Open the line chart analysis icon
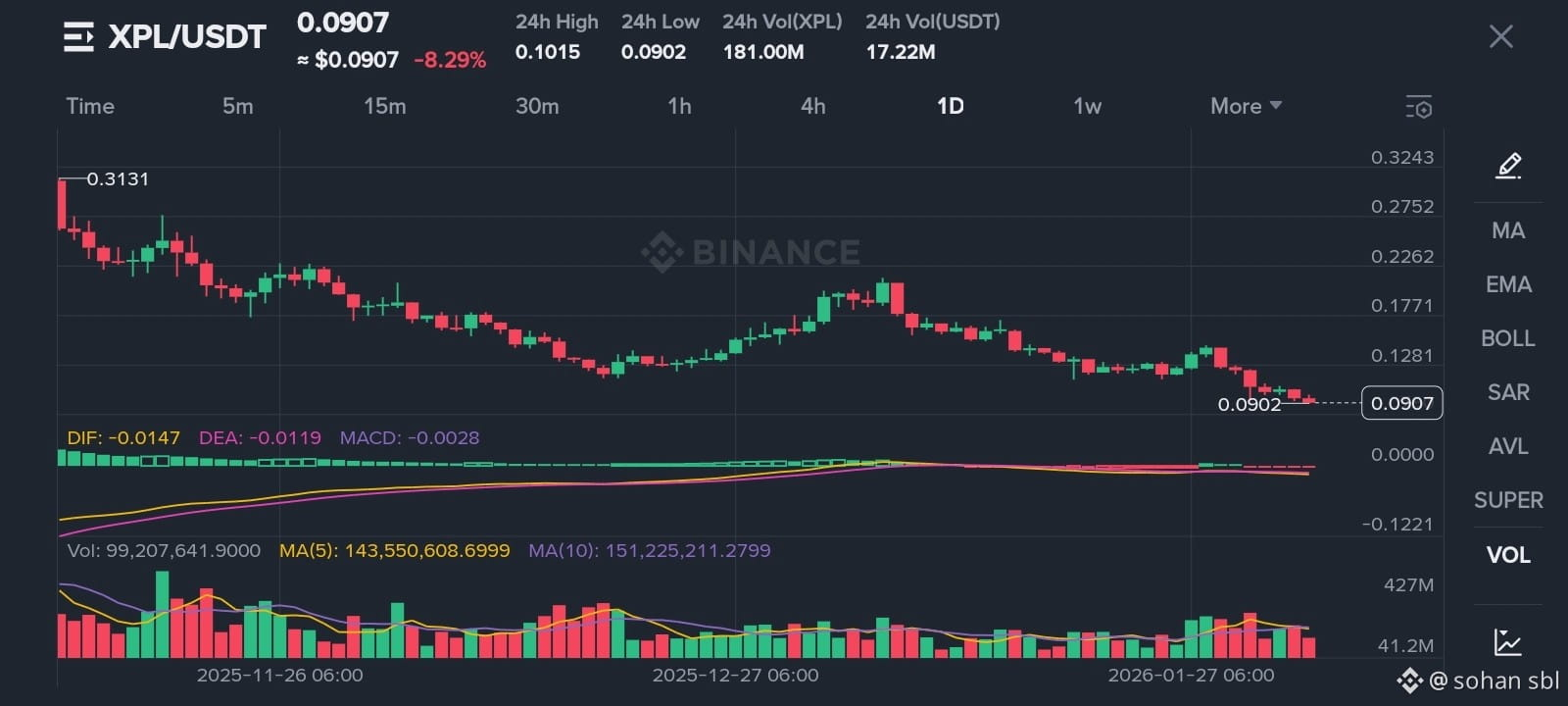Viewport: 1568px width, 706px height. [x=1507, y=642]
